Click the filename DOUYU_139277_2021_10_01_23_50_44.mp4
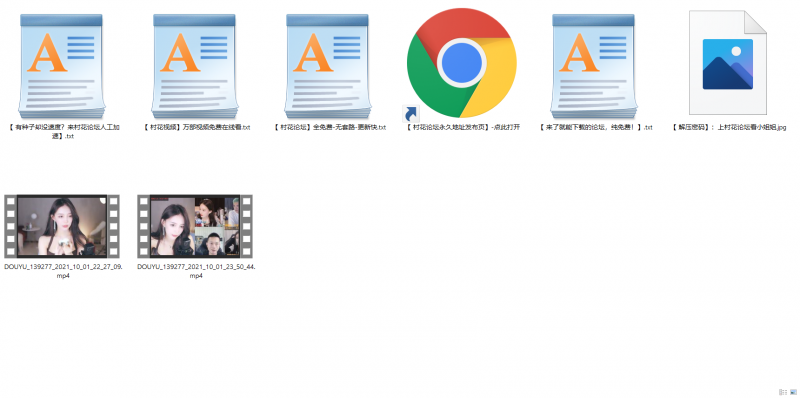The image size is (800, 398). tap(196, 271)
